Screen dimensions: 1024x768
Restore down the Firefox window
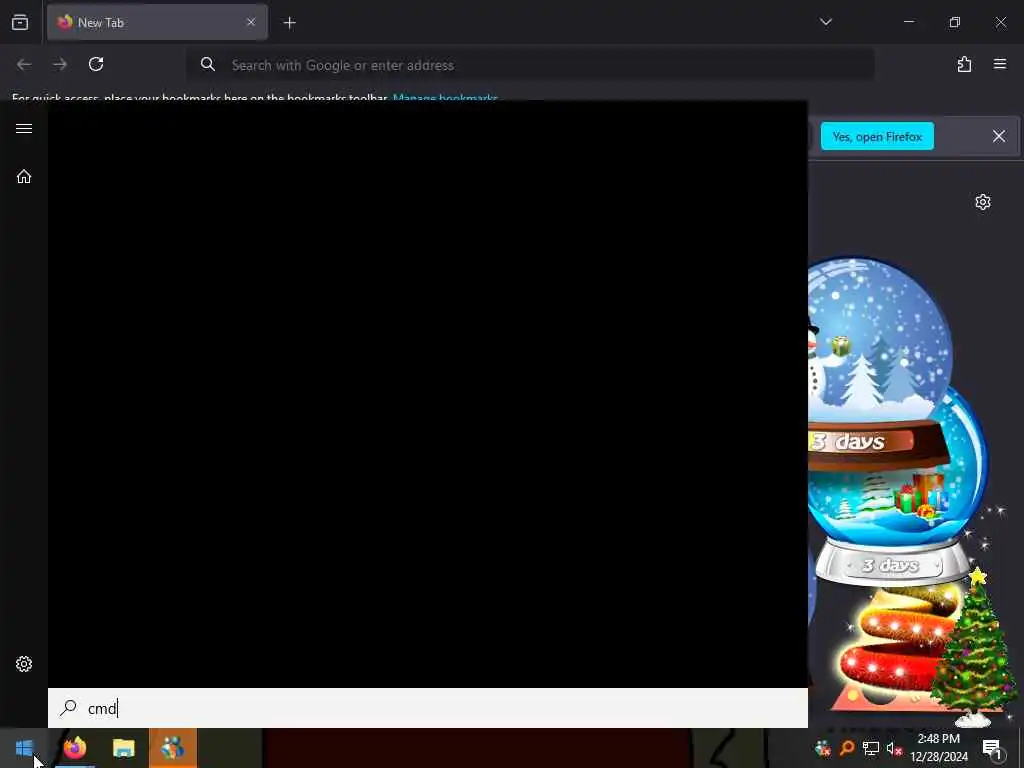coord(954,22)
